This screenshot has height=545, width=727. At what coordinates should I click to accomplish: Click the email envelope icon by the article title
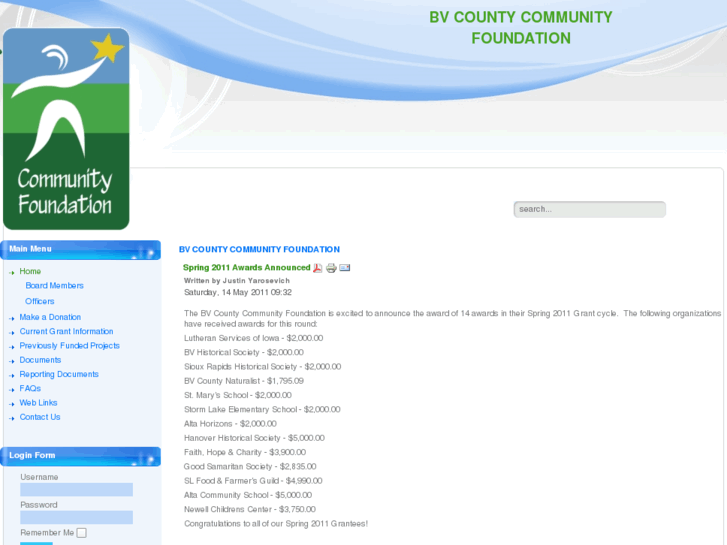point(344,268)
